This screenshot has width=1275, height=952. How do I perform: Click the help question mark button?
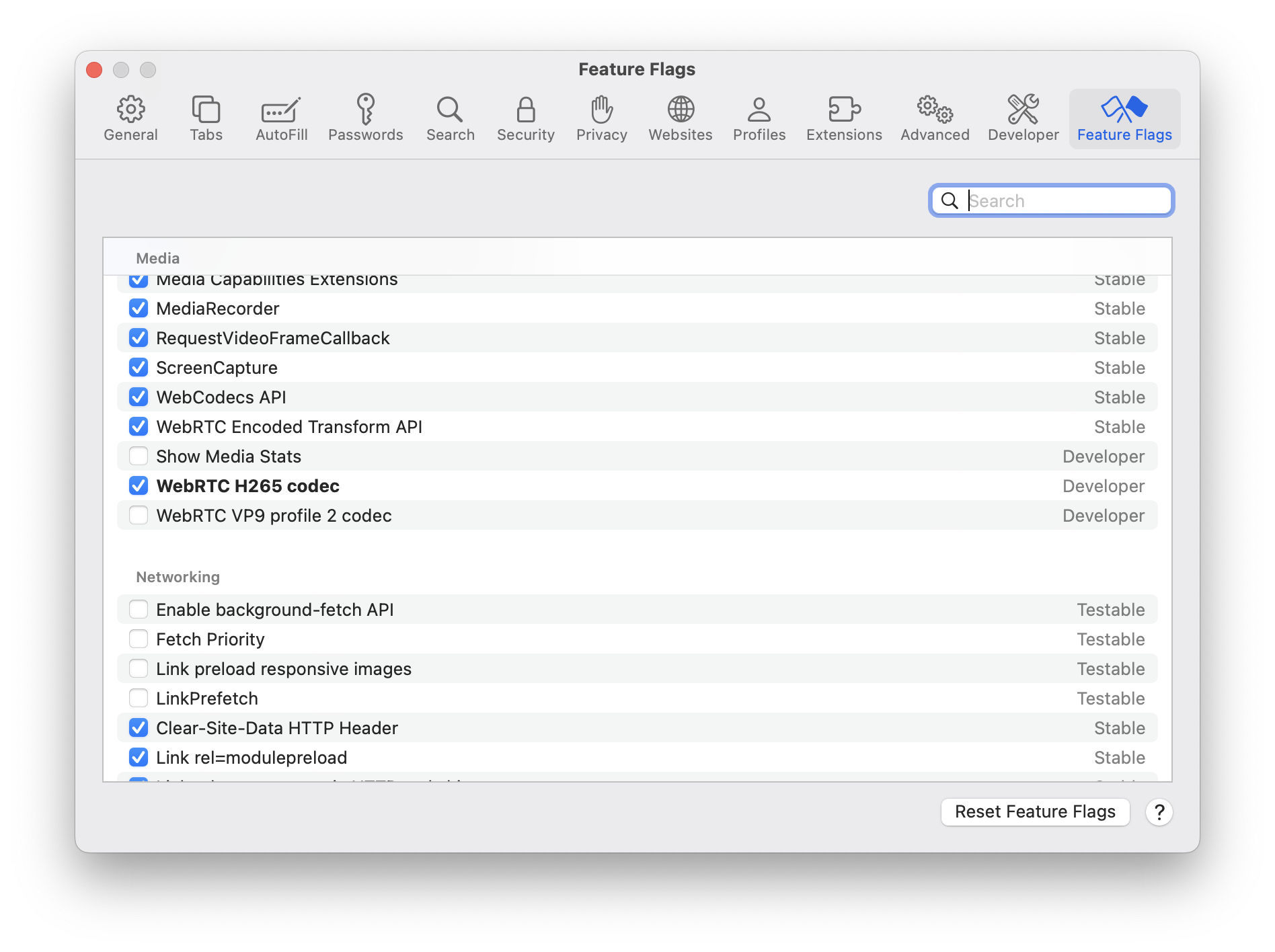[x=1159, y=812]
